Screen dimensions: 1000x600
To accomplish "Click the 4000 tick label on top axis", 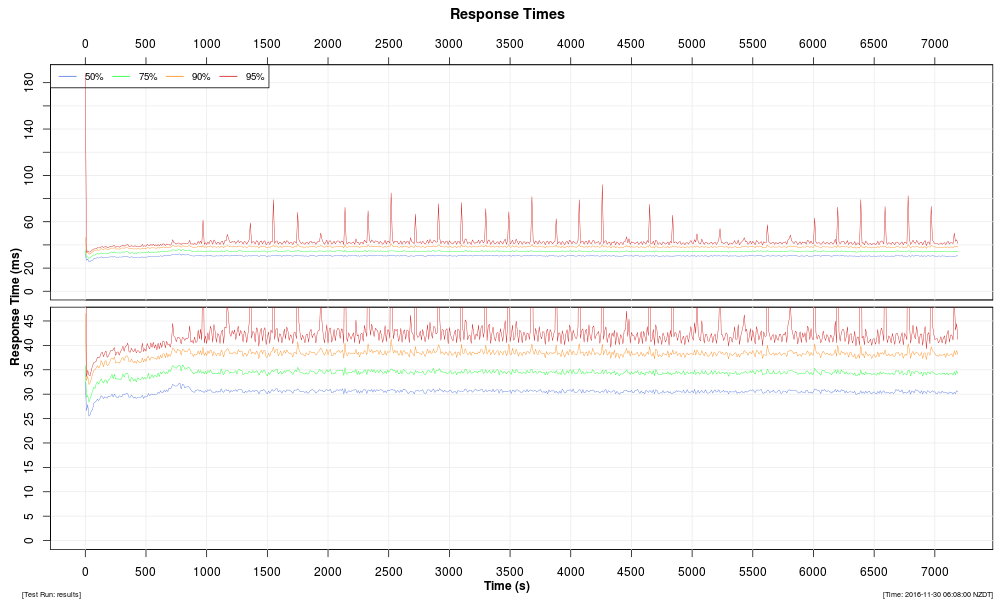I will (570, 44).
